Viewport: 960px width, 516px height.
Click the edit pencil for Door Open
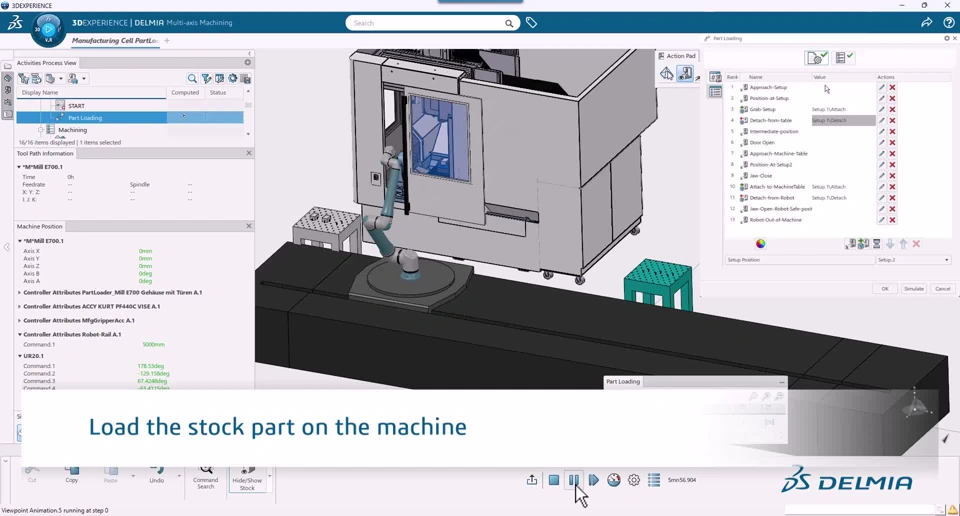point(882,143)
